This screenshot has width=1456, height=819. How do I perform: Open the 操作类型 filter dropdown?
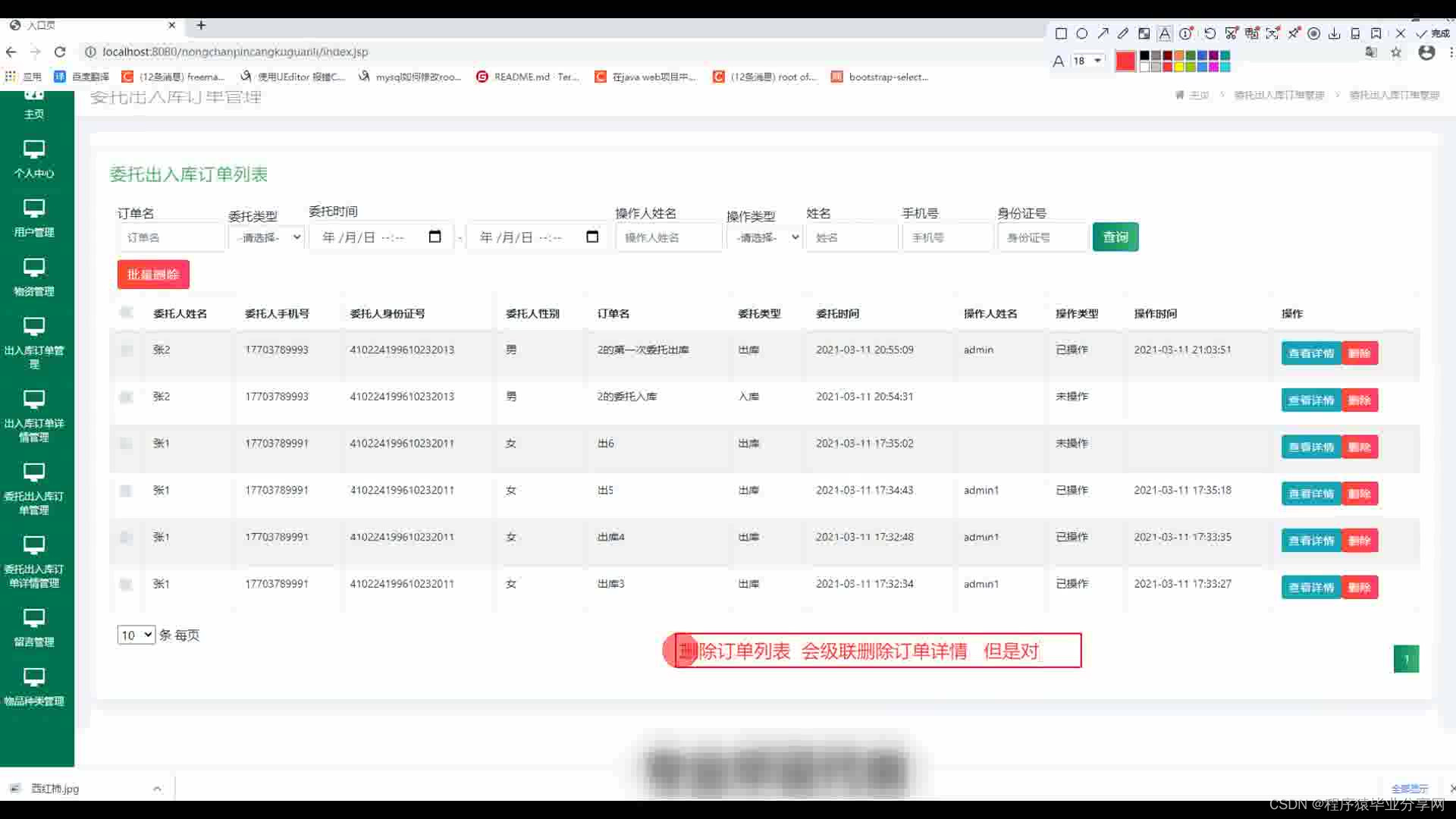[765, 237]
